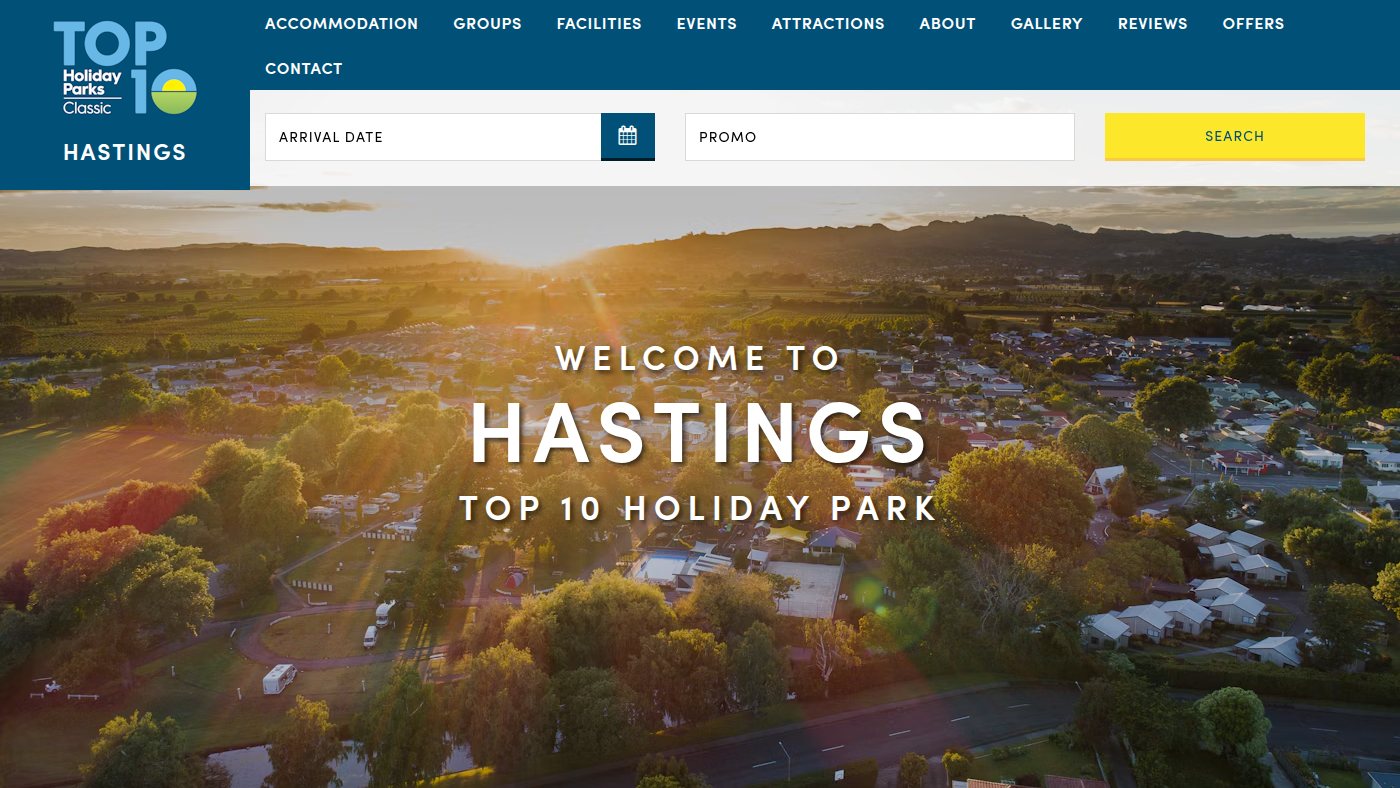
Task: Open the arrival date calendar icon
Action: coord(627,136)
